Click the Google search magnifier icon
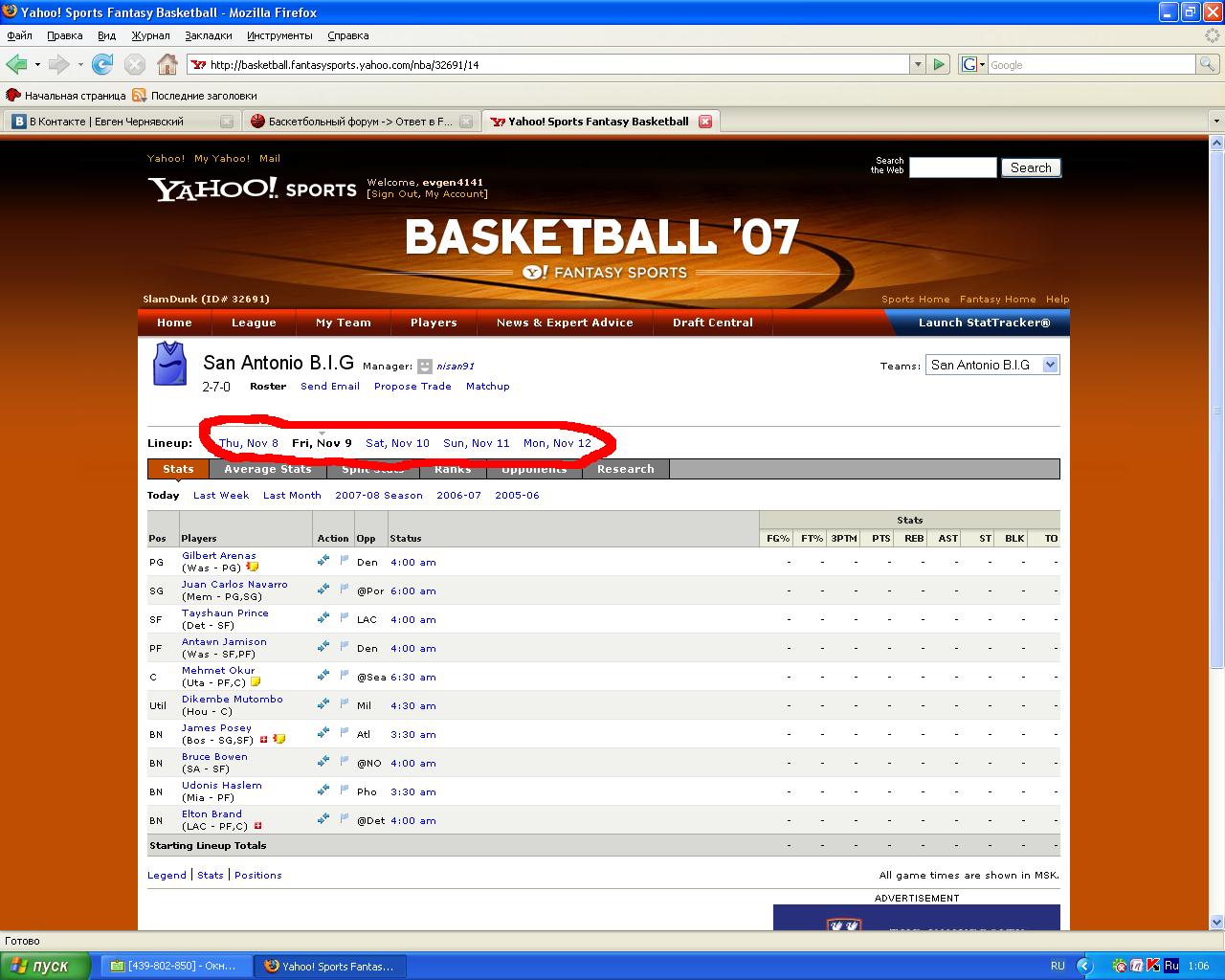The height and width of the screenshot is (980, 1225). pyautogui.click(x=1208, y=64)
